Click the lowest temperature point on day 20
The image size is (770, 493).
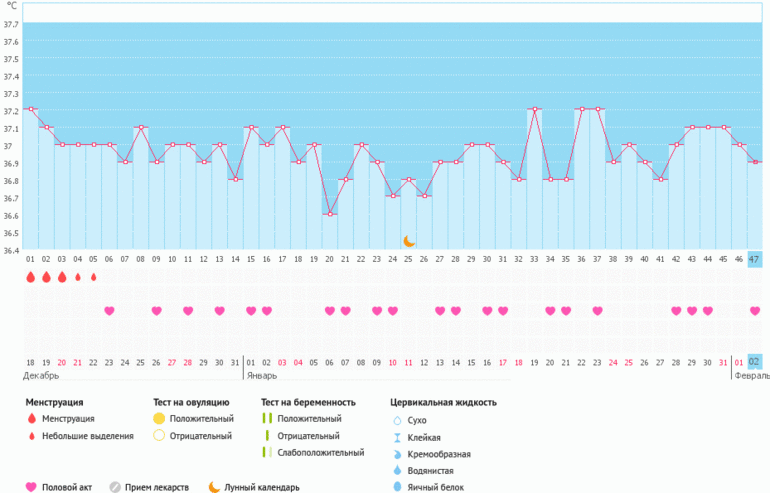pyautogui.click(x=330, y=214)
